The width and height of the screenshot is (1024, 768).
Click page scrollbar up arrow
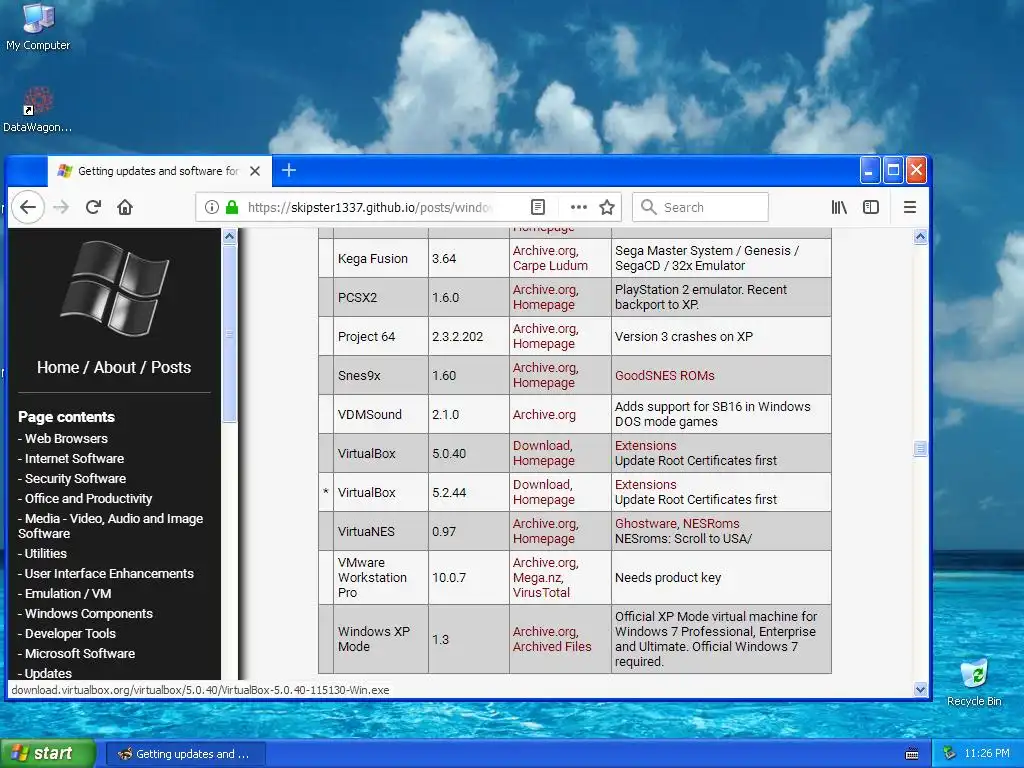(920, 236)
